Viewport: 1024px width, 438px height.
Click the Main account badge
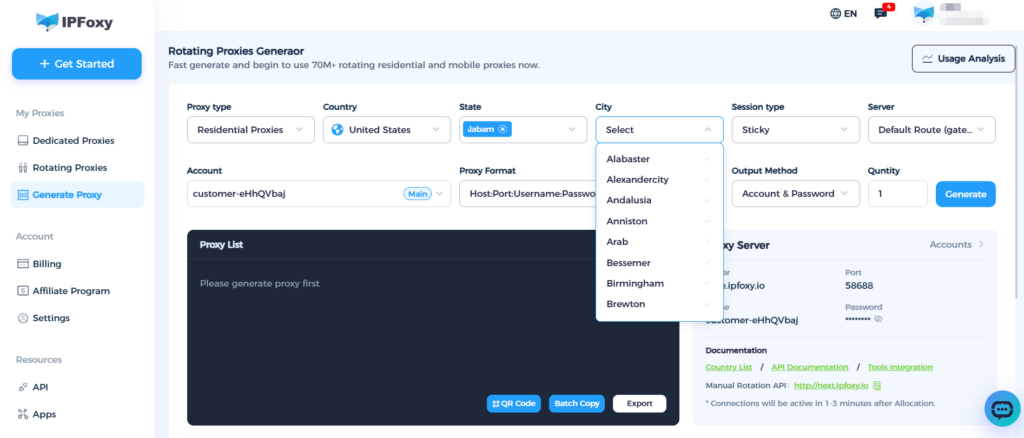pyautogui.click(x=417, y=194)
